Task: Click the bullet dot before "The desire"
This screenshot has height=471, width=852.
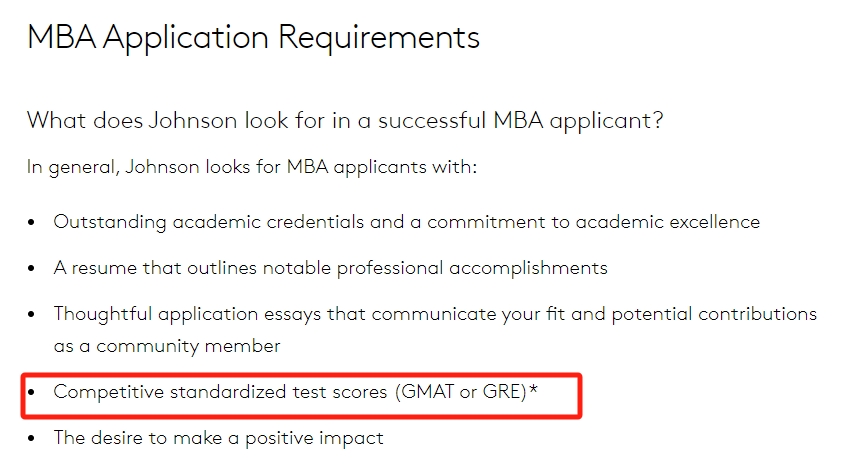Action: [32, 438]
